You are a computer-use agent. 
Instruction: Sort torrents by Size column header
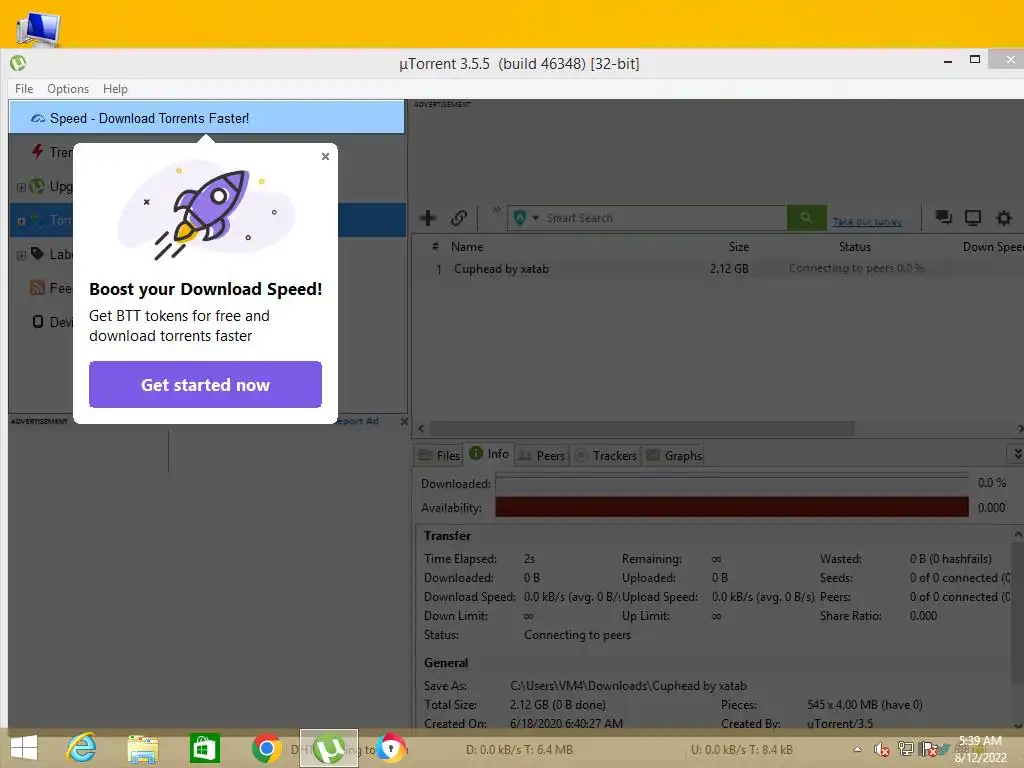739,247
